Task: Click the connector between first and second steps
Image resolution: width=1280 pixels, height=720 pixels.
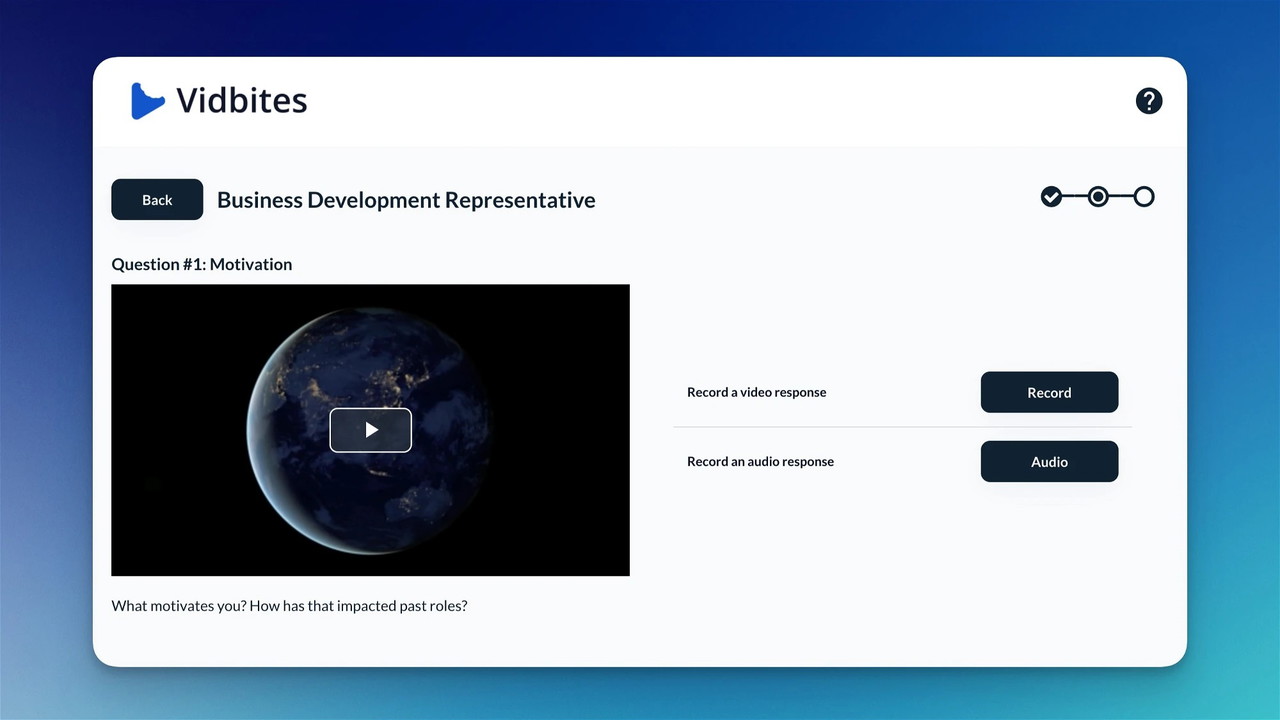Action: (x=1074, y=197)
